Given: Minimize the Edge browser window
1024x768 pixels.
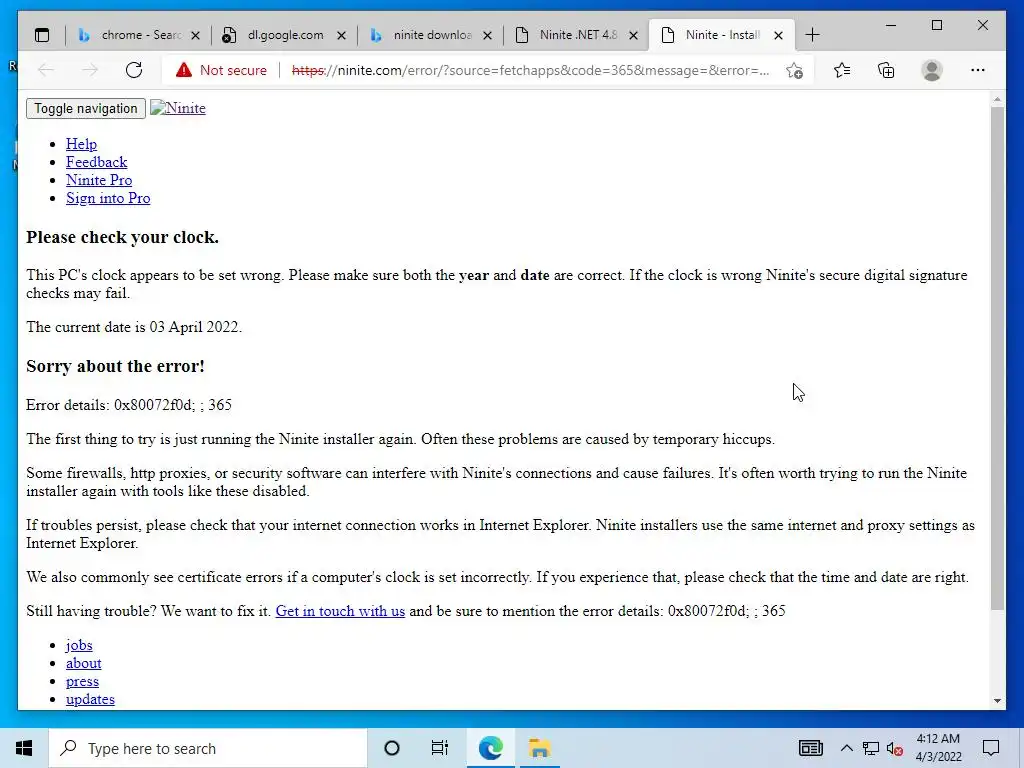Looking at the screenshot, I should [891, 25].
